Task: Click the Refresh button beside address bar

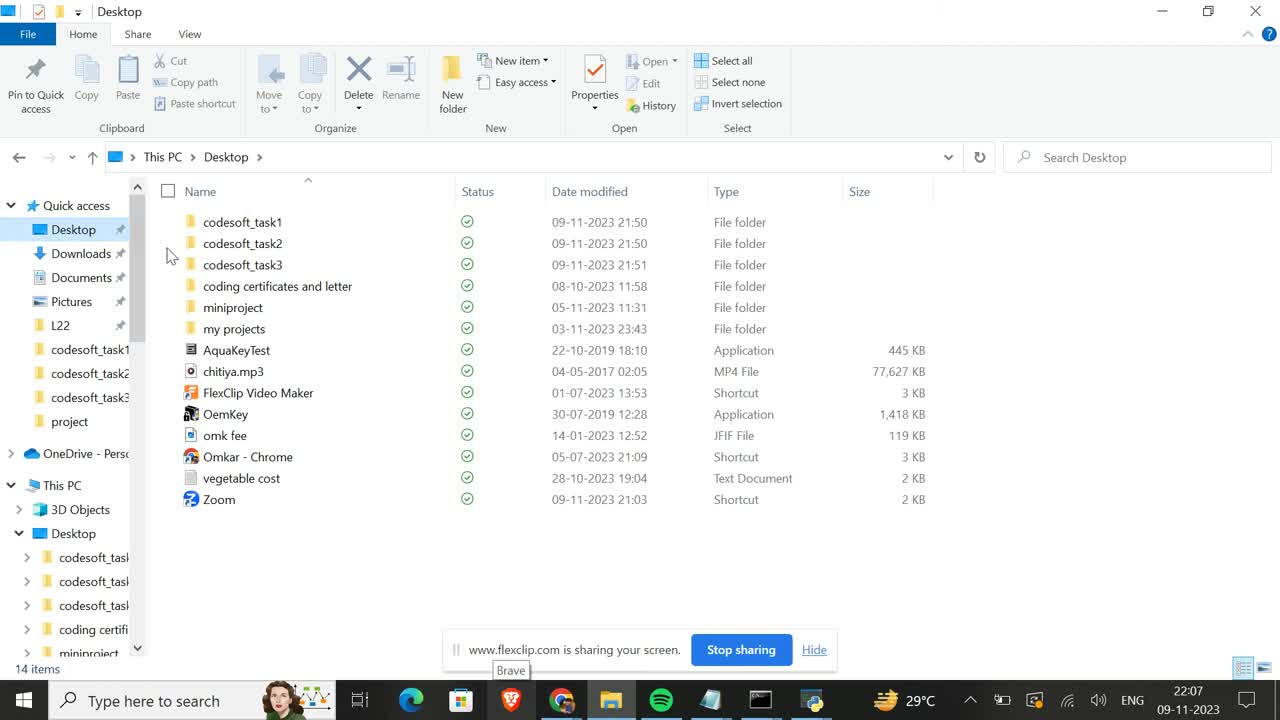Action: click(x=980, y=157)
